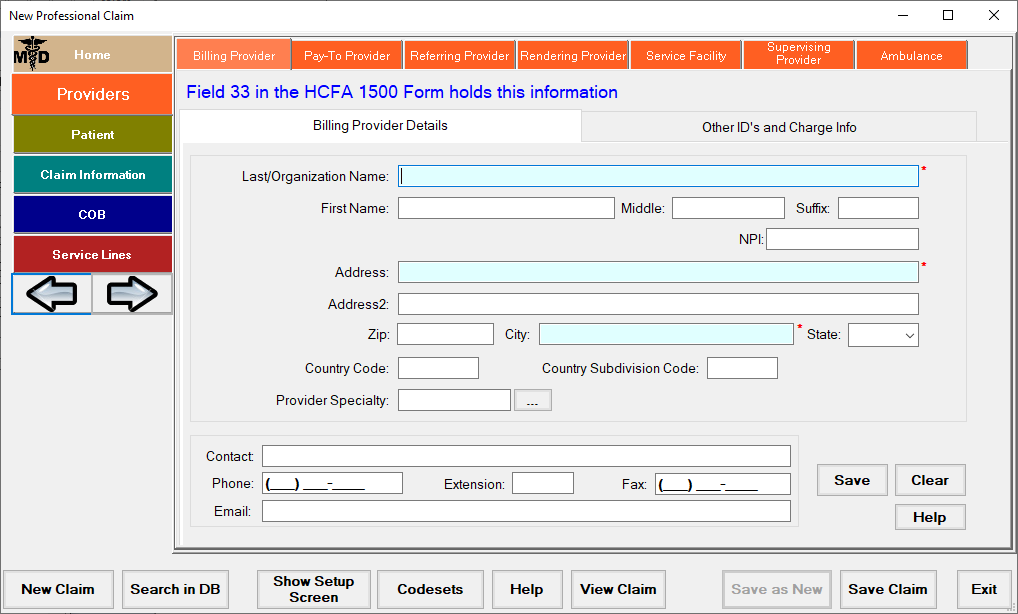Click the Exit button
The width and height of the screenshot is (1018, 614).
click(984, 589)
